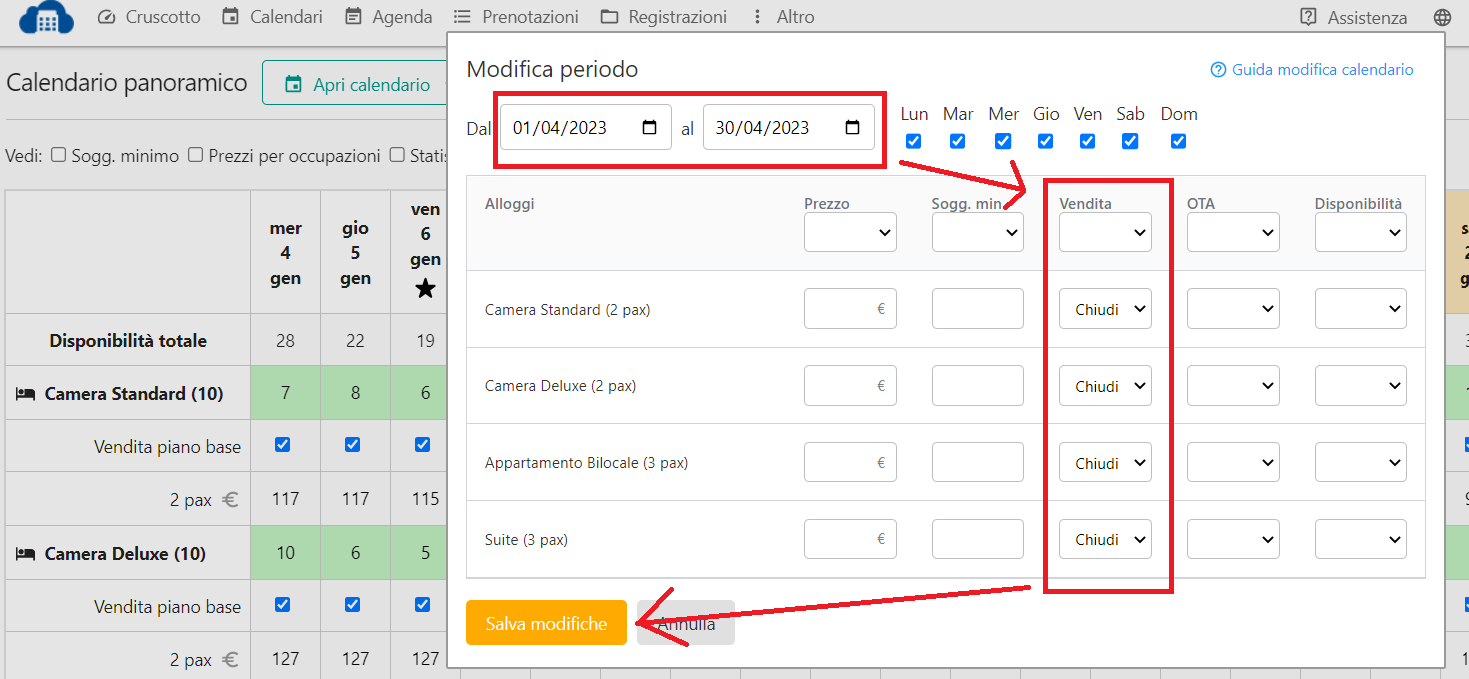Open the Disponibilità dropdown for Suite
The width and height of the screenshot is (1469, 679).
coord(1360,539)
